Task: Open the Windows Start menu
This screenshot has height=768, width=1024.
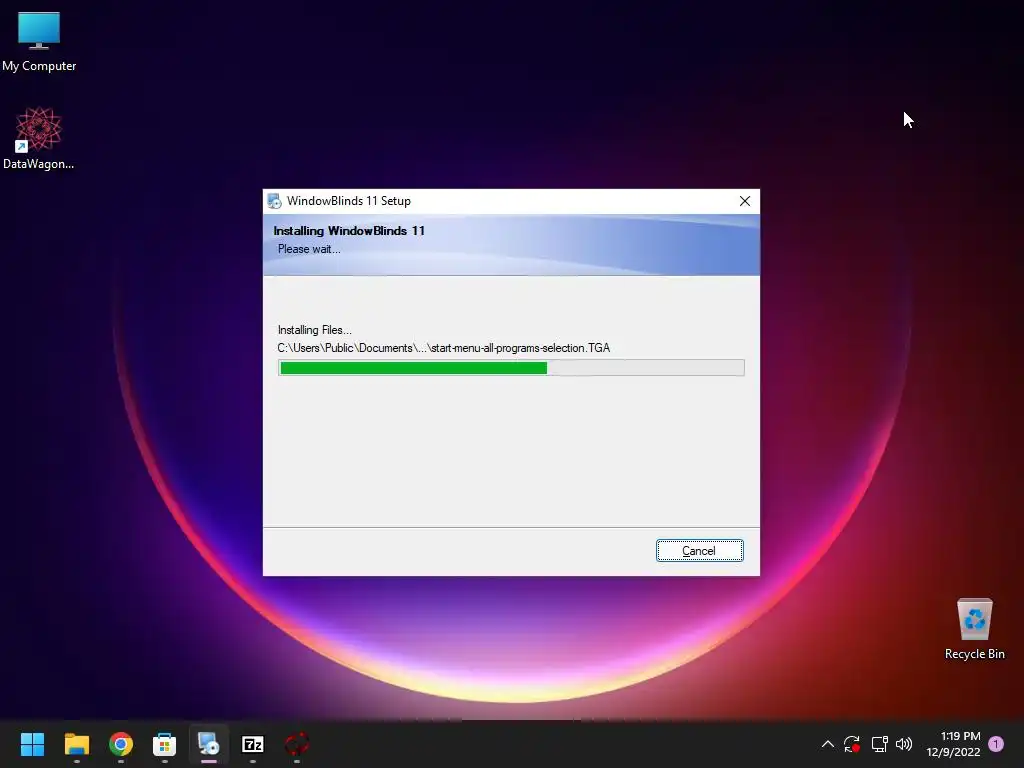Action: pyautogui.click(x=32, y=744)
